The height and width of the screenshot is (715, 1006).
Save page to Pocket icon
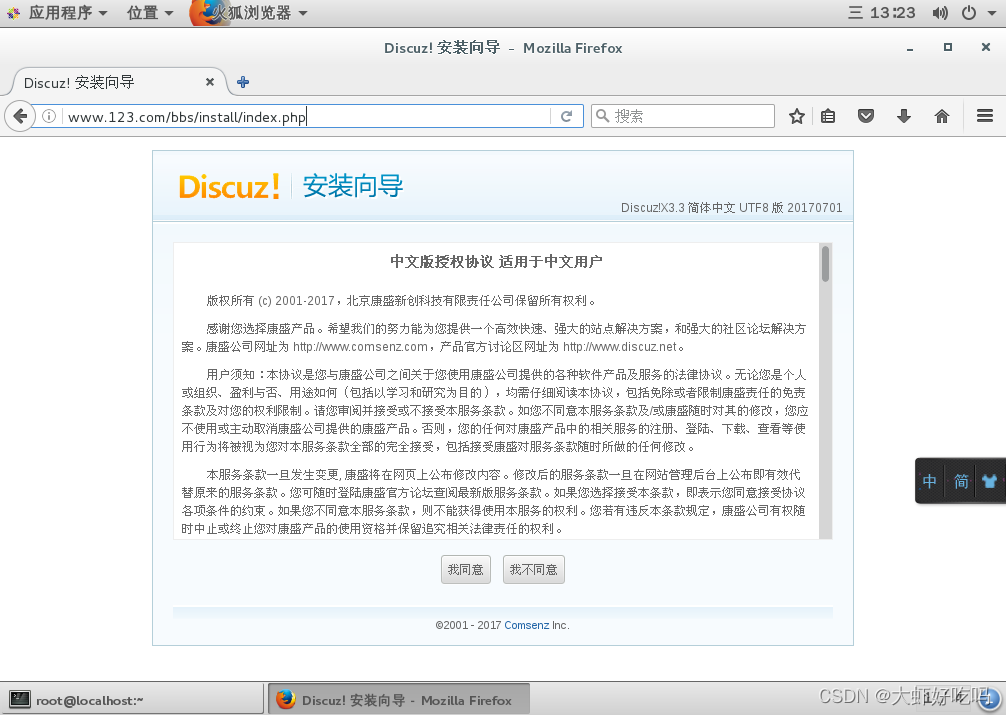[x=866, y=116]
